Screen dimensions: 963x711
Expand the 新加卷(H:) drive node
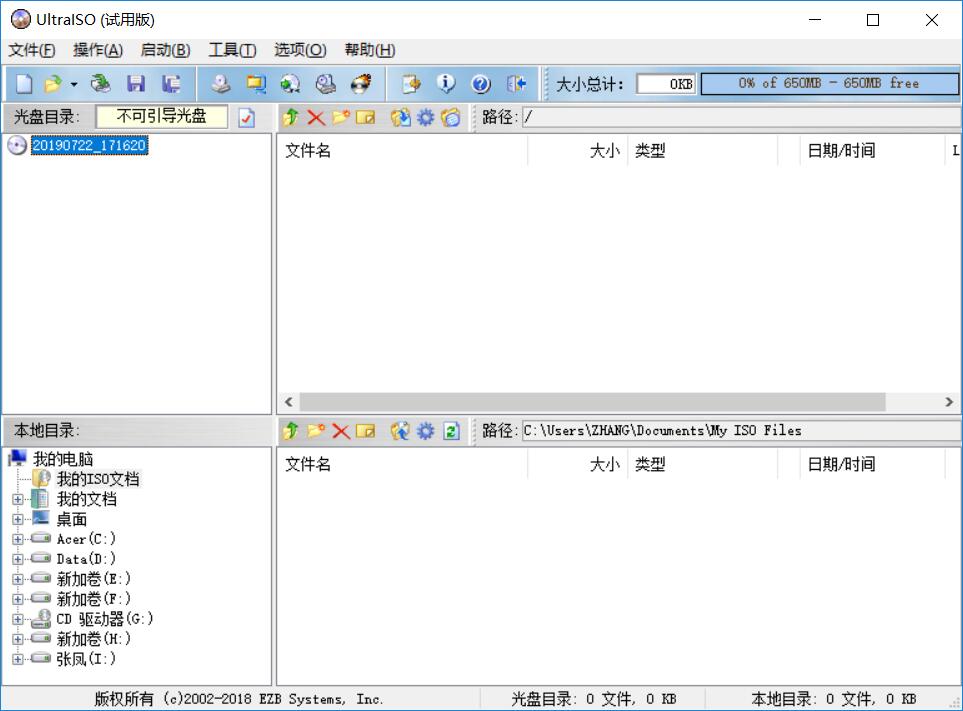[x=17, y=639]
